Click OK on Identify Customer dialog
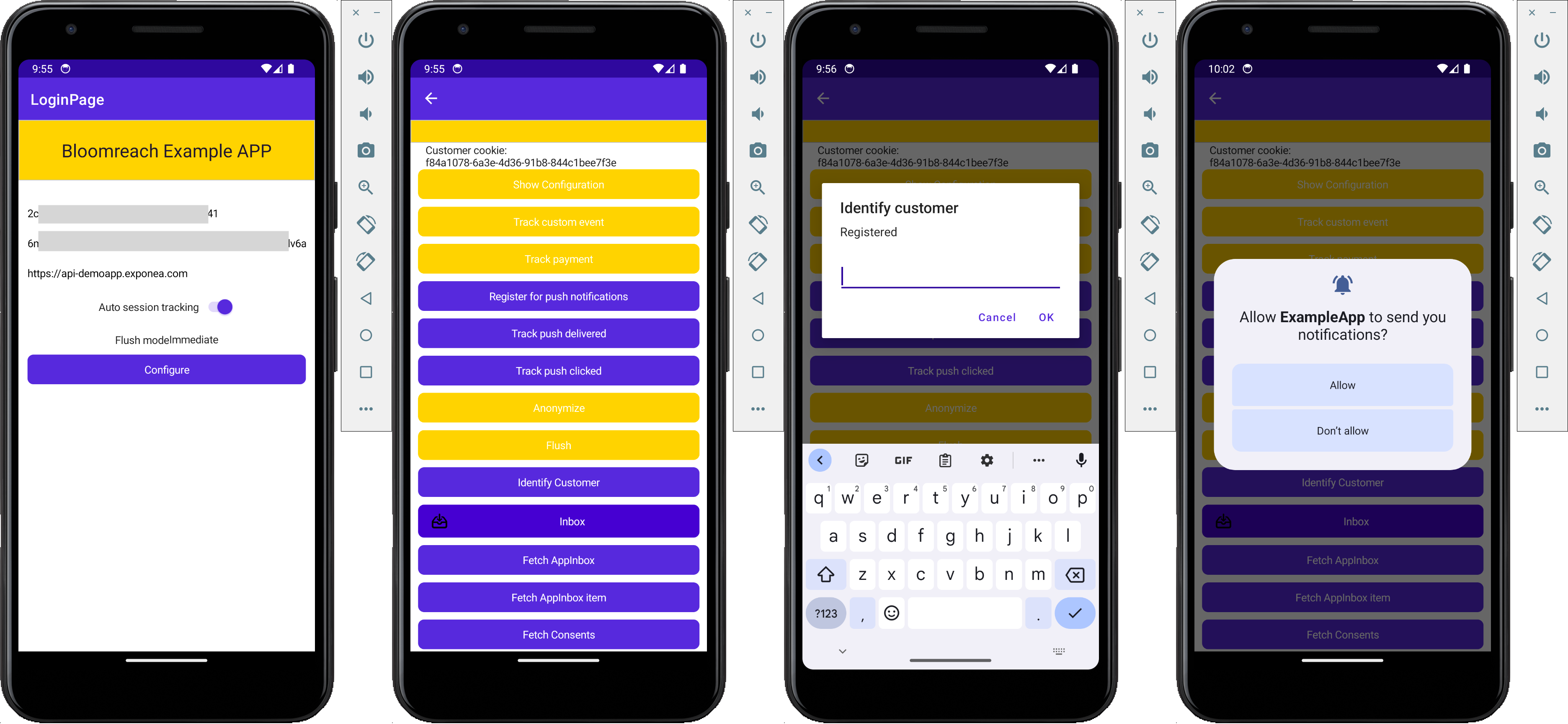 [x=1046, y=318]
